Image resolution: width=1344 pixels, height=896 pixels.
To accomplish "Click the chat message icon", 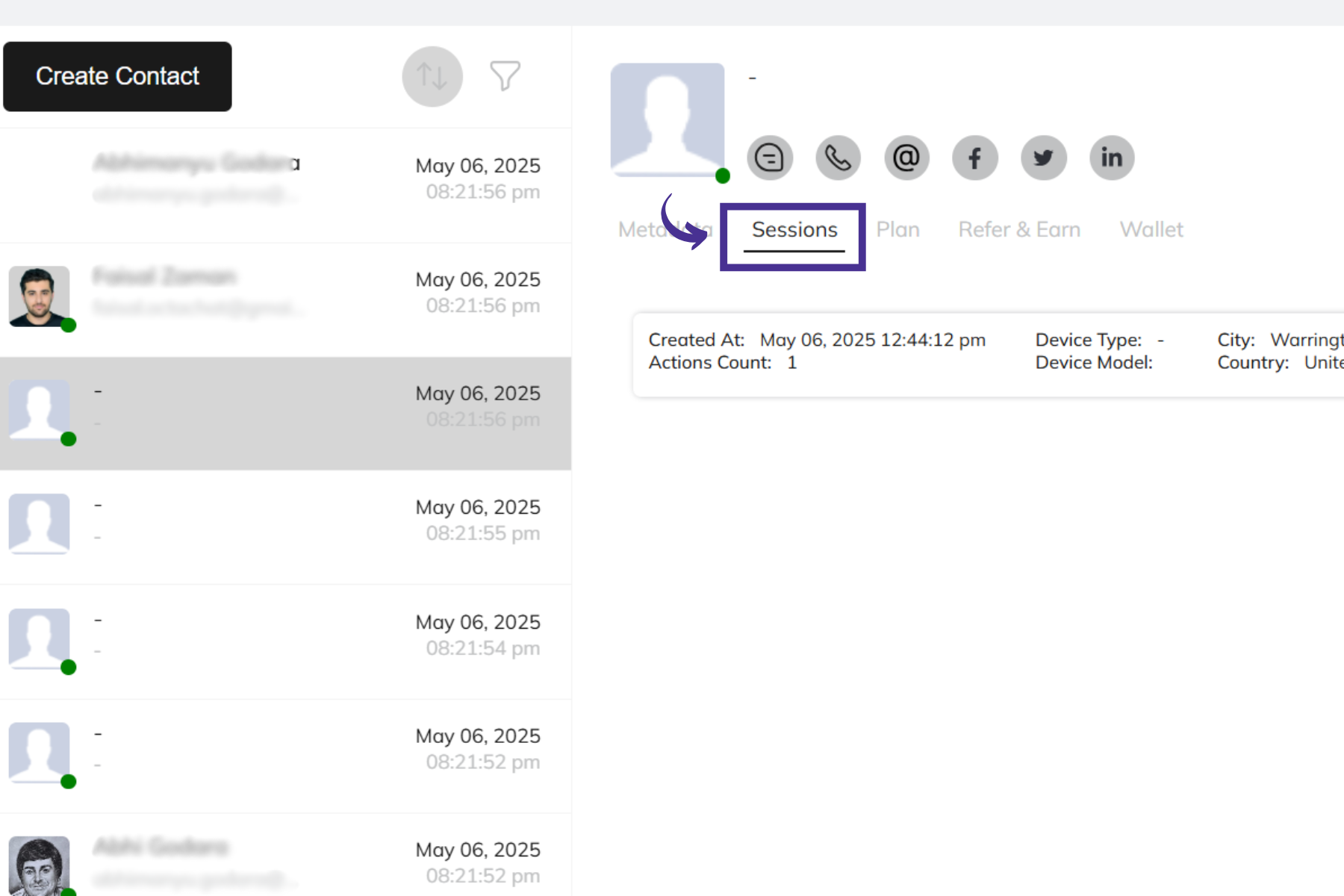I will click(769, 158).
